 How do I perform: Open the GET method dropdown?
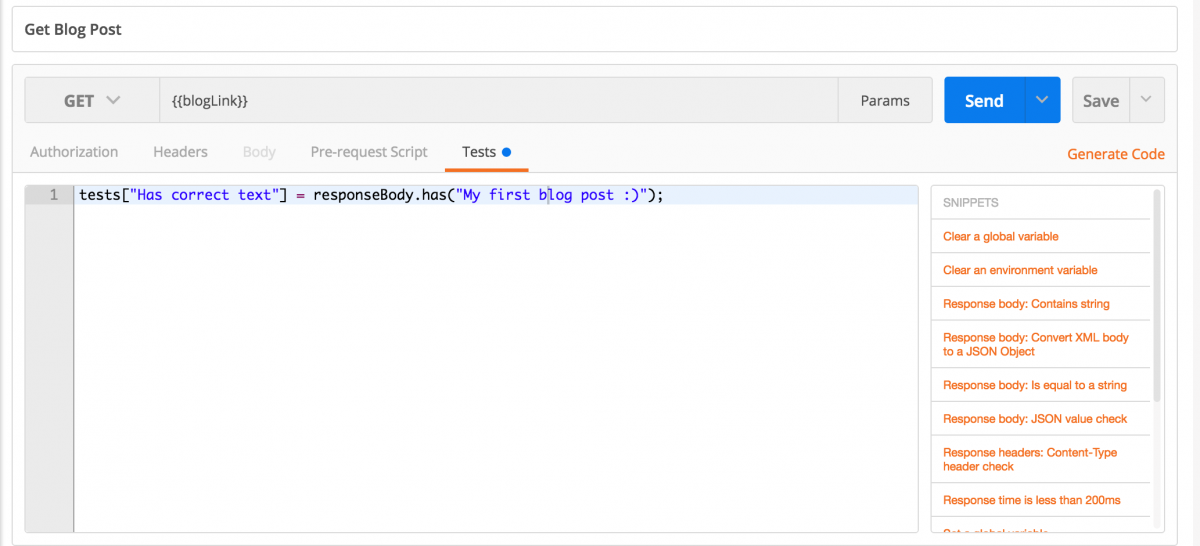click(92, 100)
